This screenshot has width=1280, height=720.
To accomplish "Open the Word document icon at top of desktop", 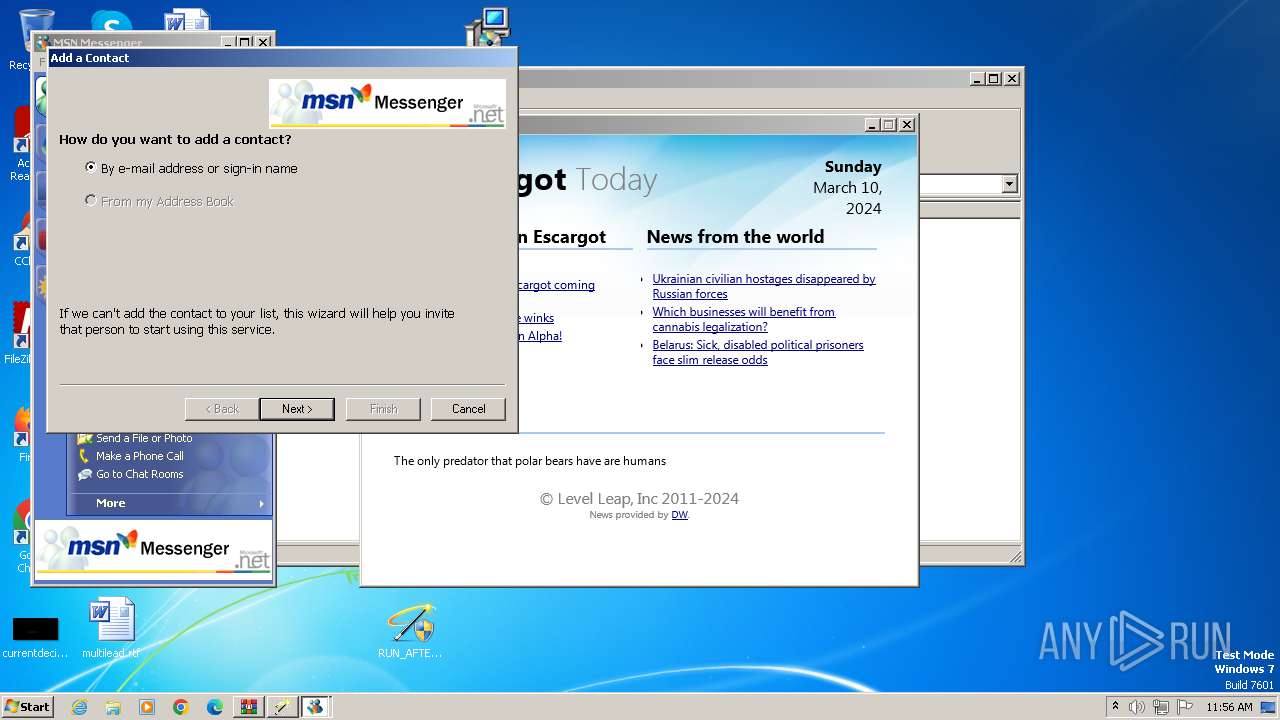I will click(187, 22).
